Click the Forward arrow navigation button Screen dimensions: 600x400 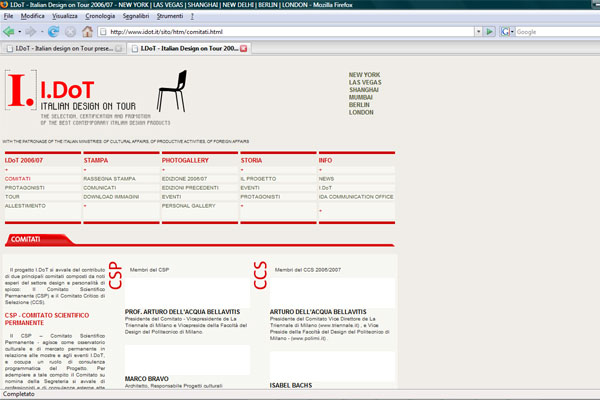tap(31, 32)
